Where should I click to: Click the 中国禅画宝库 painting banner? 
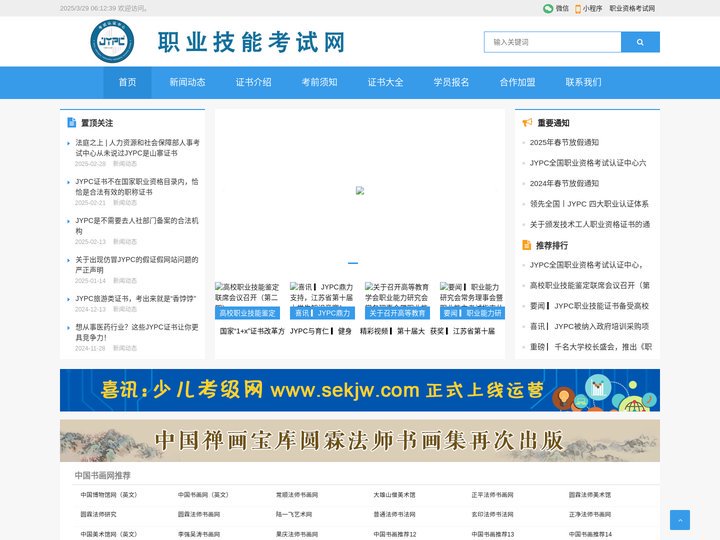360,441
